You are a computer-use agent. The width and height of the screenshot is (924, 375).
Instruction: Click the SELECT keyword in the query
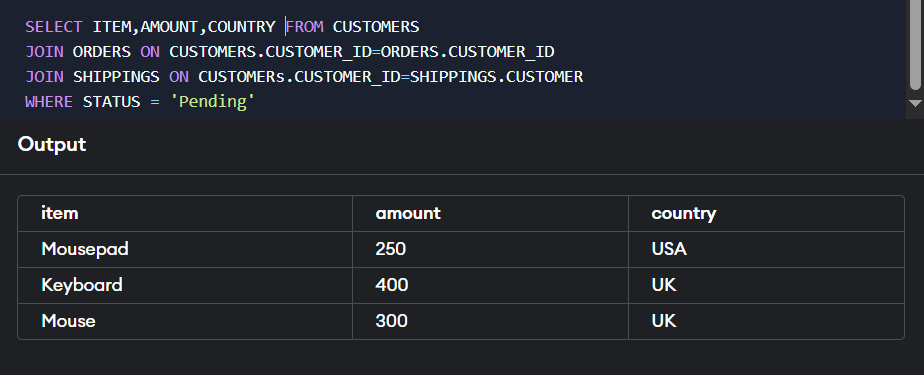coord(54,27)
